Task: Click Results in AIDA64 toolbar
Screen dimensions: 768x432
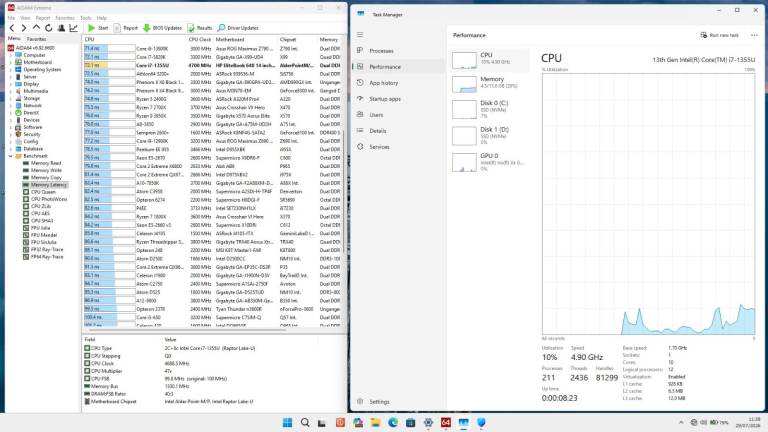Action: coord(200,28)
